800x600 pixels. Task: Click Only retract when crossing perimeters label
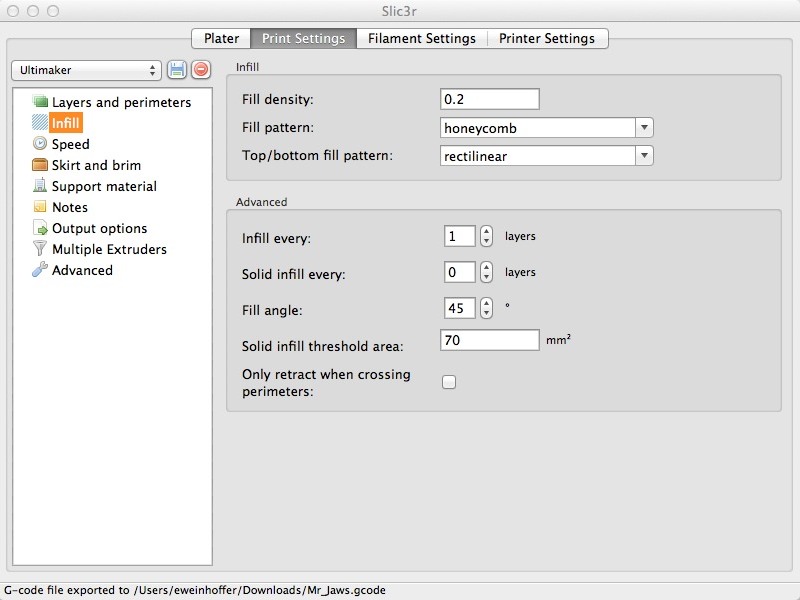tap(326, 383)
